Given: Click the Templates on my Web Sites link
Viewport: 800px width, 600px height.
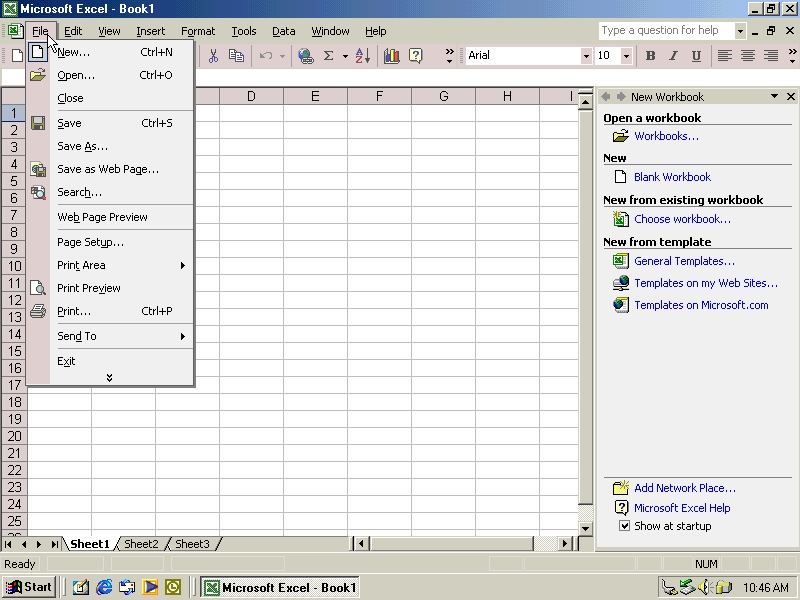Looking at the screenshot, I should [706, 283].
